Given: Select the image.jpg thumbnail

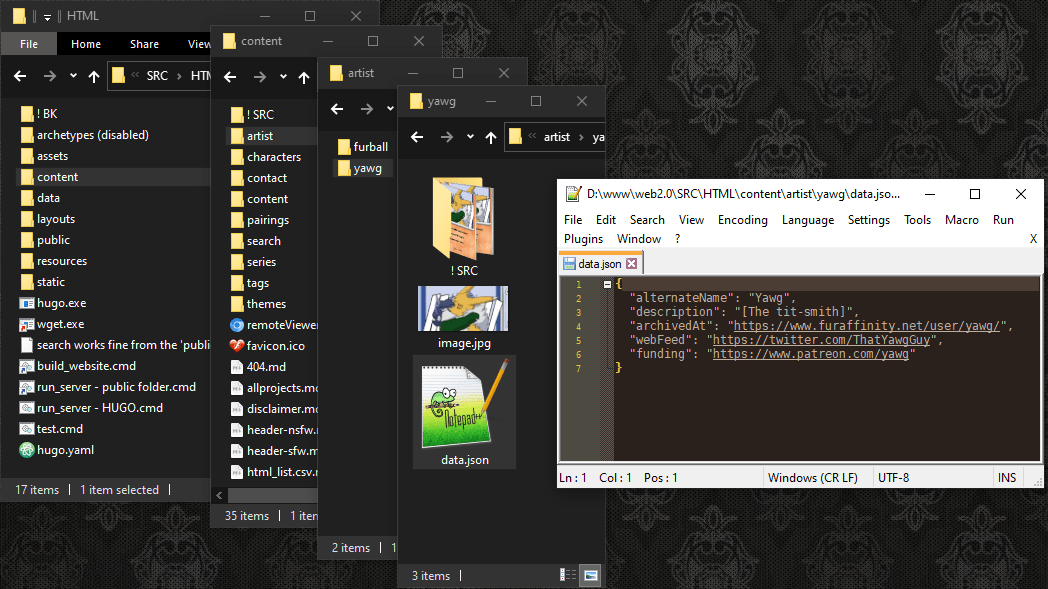Looking at the screenshot, I should (463, 309).
